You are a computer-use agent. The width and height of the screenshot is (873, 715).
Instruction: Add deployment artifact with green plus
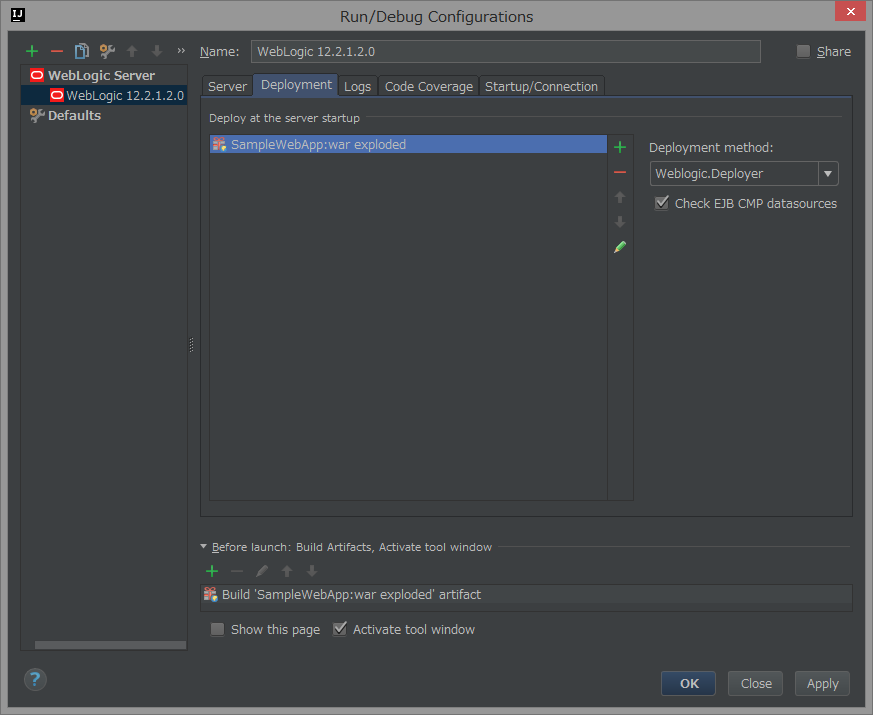click(x=620, y=147)
